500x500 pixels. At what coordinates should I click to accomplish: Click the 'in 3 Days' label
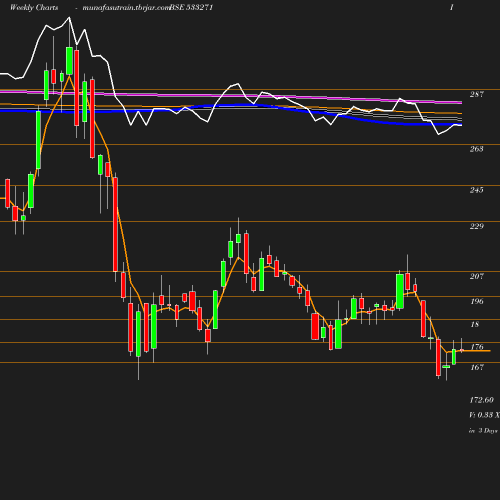tap(483, 431)
